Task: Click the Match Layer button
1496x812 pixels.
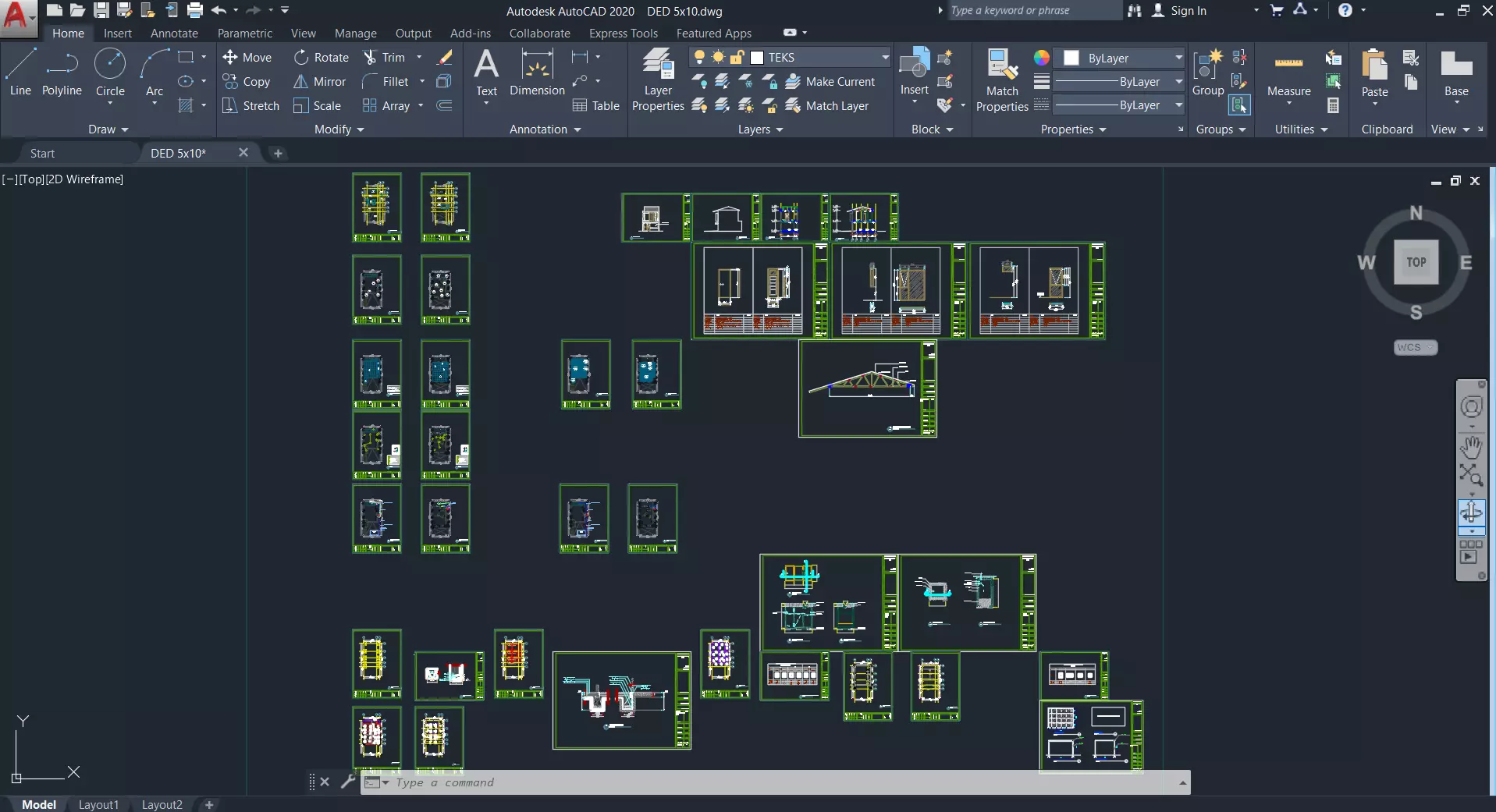Action: (827, 105)
